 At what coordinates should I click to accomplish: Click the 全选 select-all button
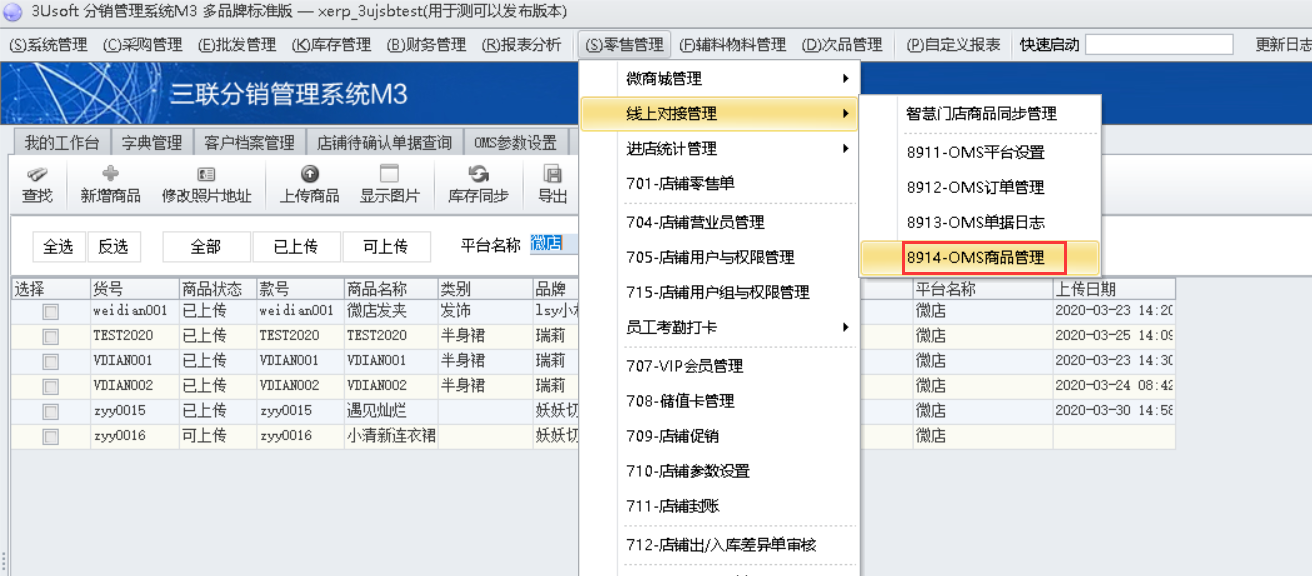[58, 246]
